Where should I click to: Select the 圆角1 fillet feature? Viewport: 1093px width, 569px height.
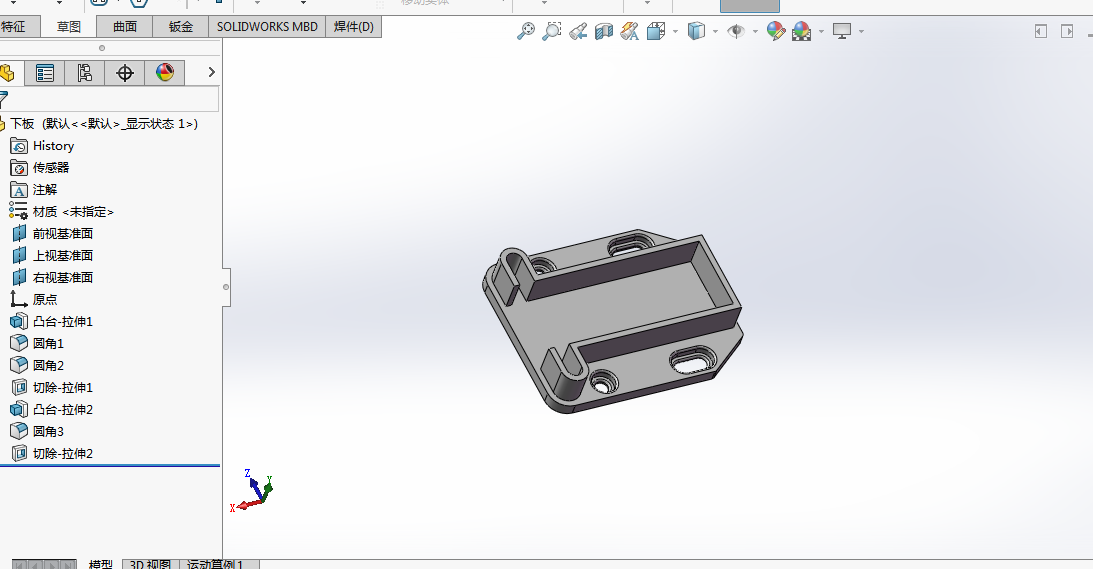[x=48, y=343]
